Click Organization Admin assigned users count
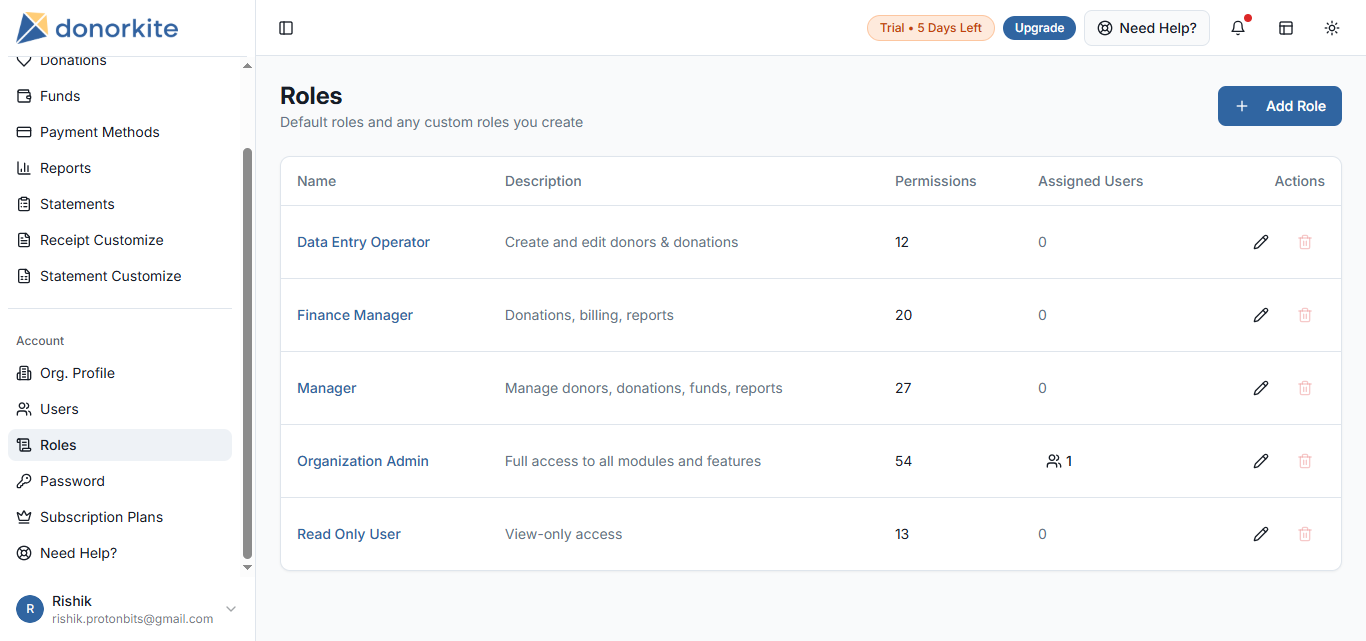 pyautogui.click(x=1059, y=461)
